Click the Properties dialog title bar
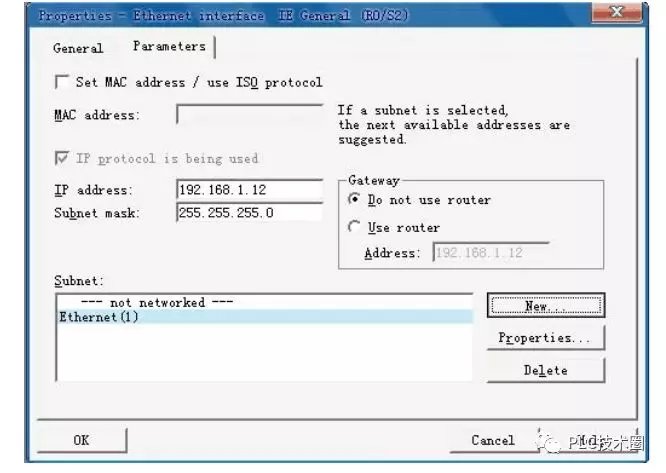Viewport: 666px width, 473px height. point(300,15)
